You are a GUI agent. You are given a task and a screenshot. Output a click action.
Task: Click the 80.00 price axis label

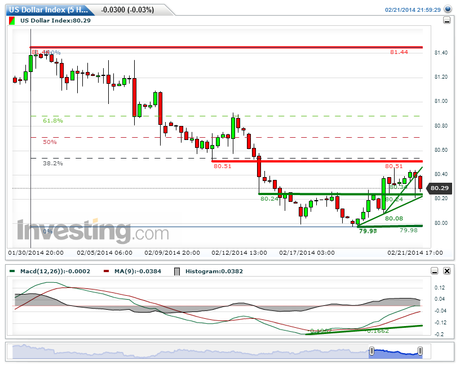[x=441, y=223]
